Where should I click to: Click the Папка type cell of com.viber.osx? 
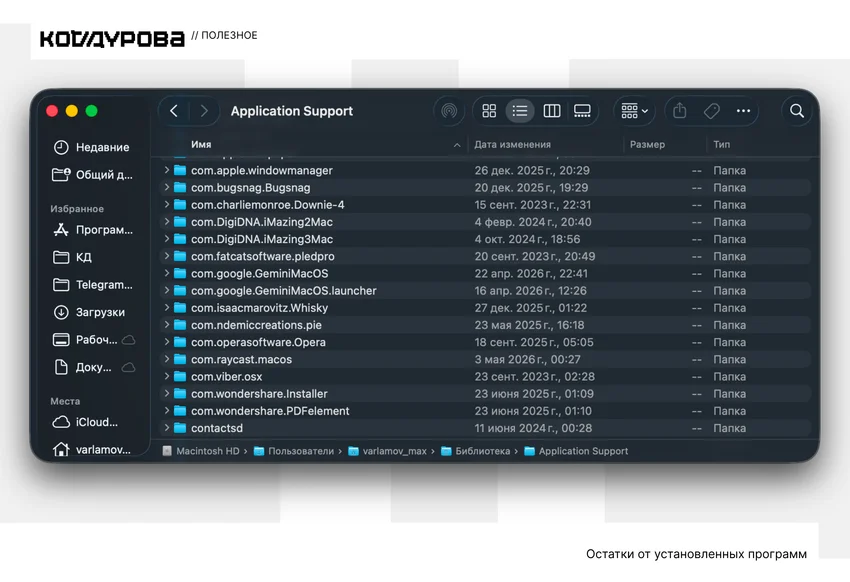pyautogui.click(x=730, y=377)
